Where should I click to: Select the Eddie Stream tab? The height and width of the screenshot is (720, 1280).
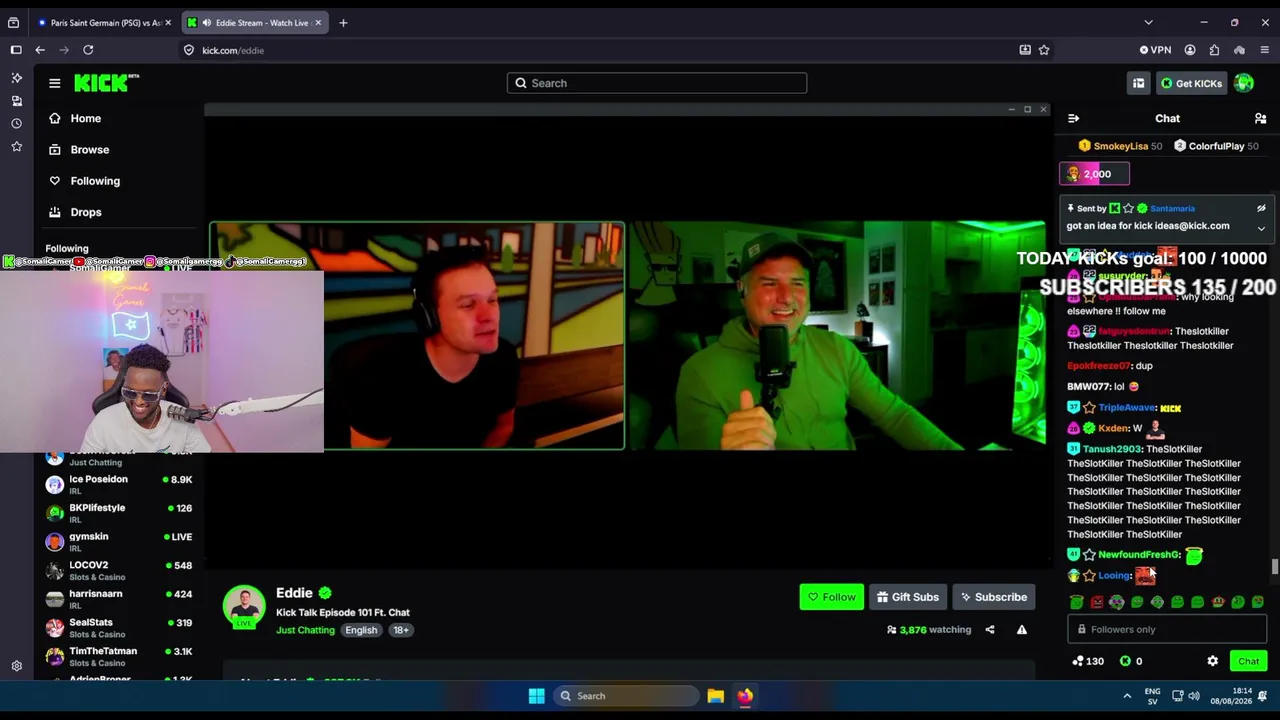point(254,22)
